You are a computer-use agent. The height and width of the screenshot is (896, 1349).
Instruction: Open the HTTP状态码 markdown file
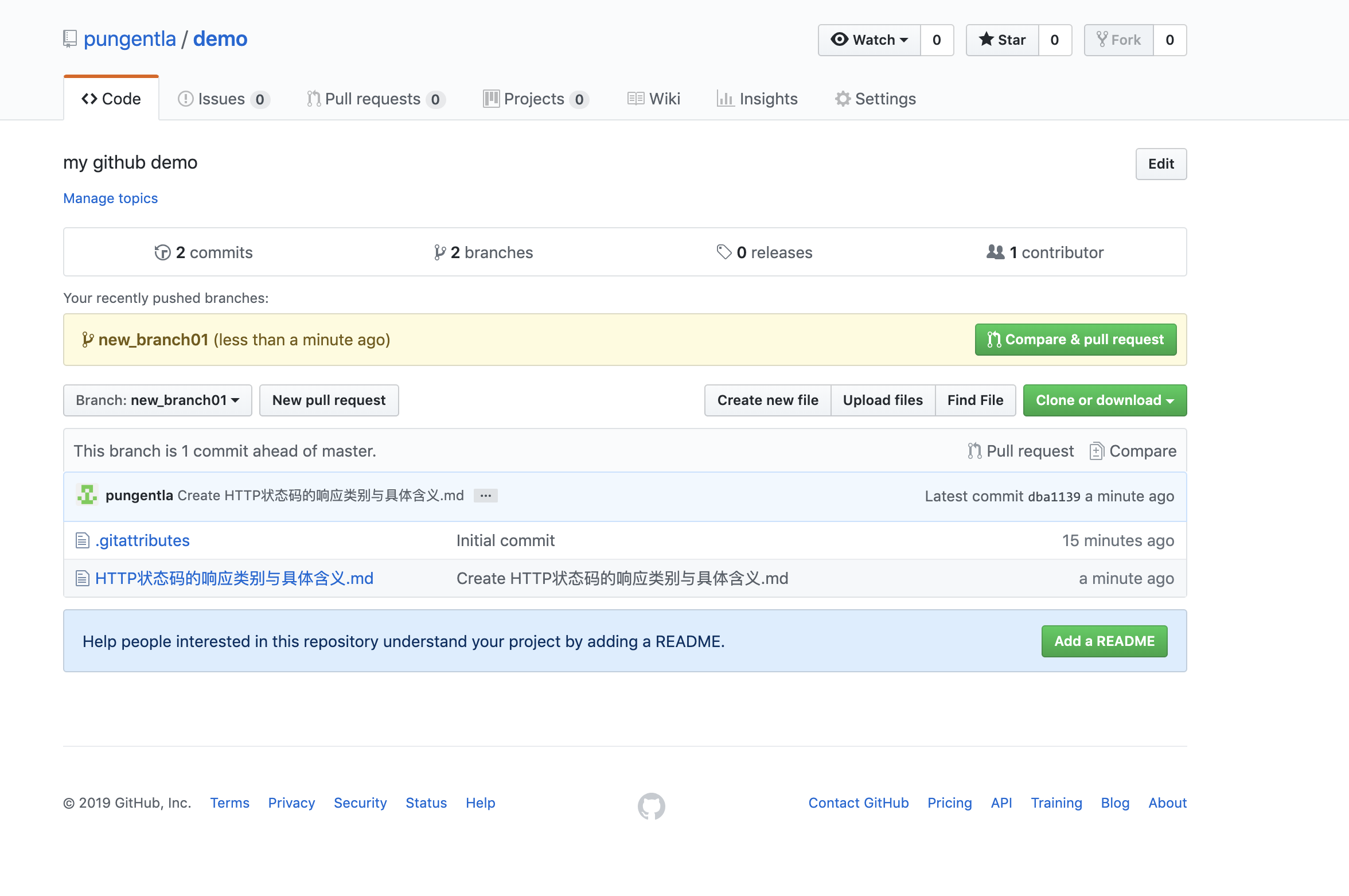234,578
